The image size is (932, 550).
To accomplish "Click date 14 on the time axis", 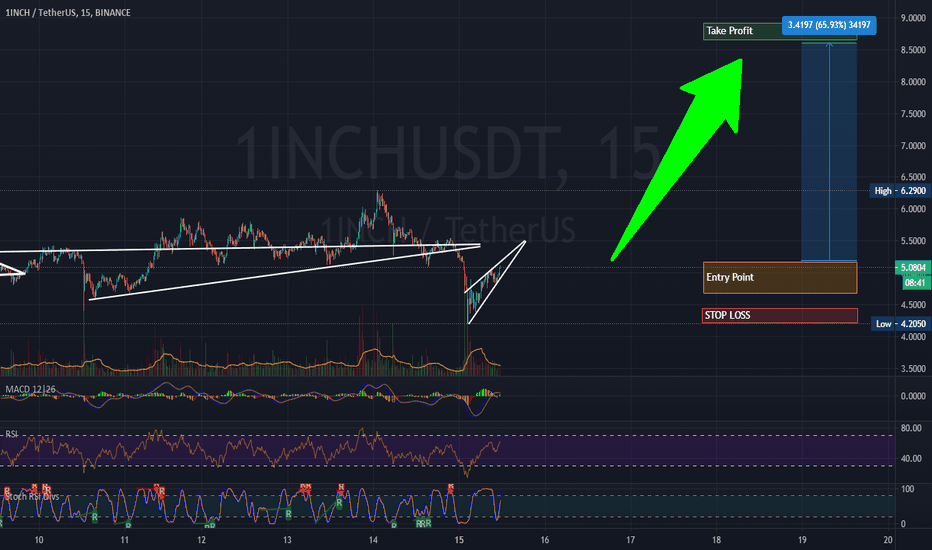I will click(x=373, y=540).
